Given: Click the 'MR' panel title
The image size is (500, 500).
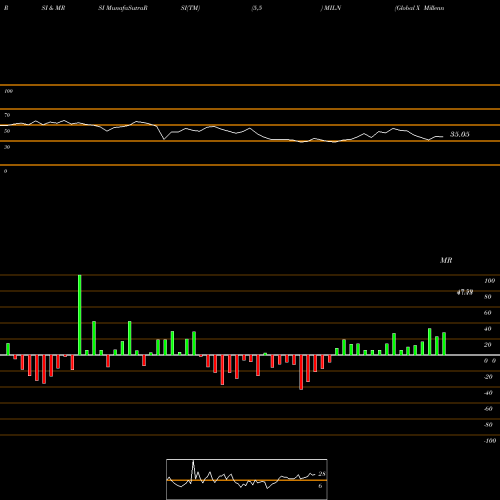Looking at the screenshot, I should click(446, 260).
